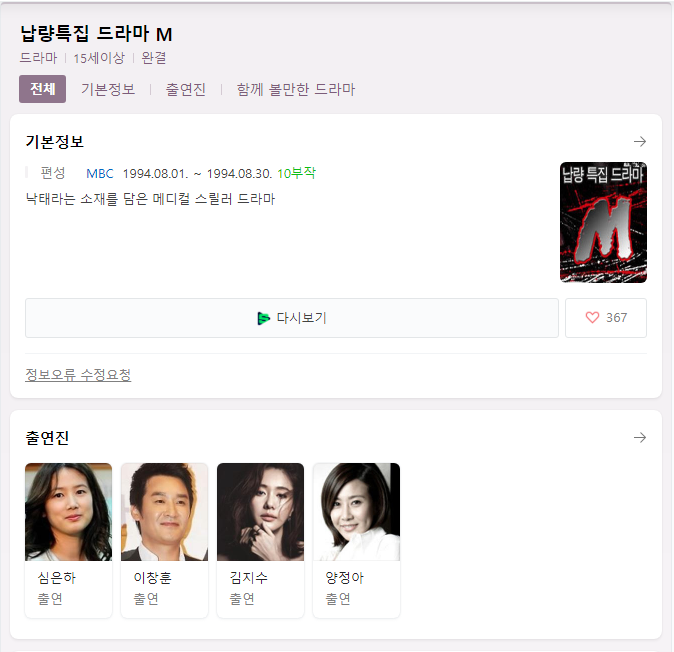Switch to the 기본정보 tab
Image resolution: width=674 pixels, height=652 pixels.
click(x=108, y=89)
